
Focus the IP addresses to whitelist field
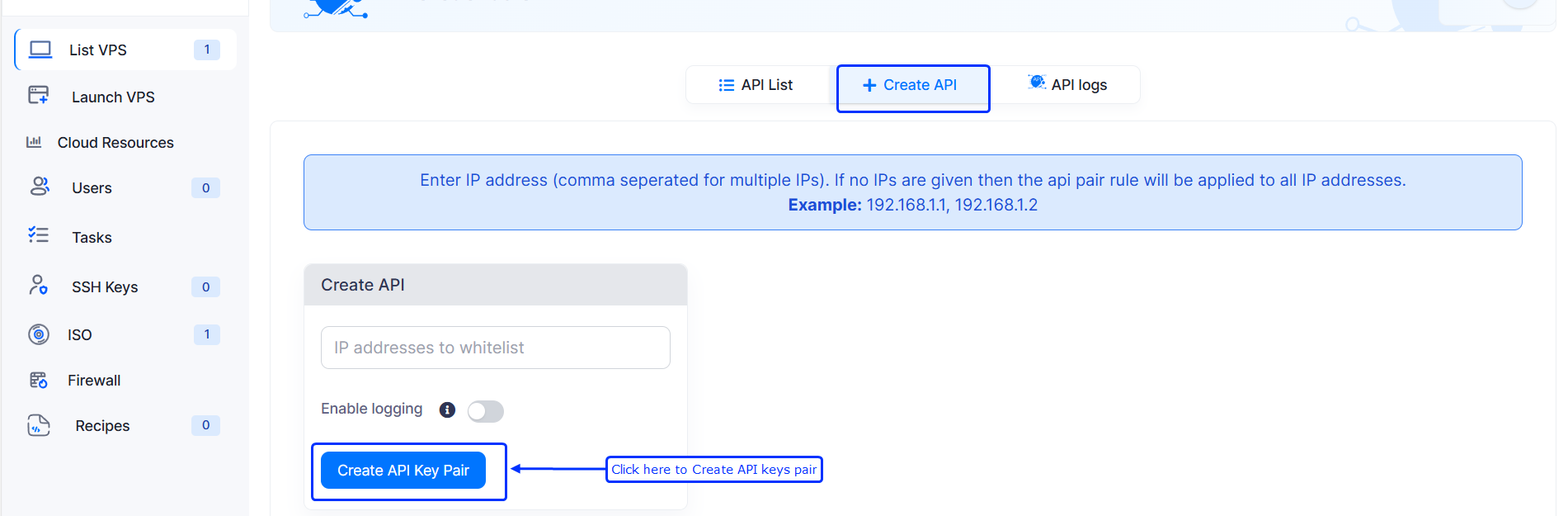pyautogui.click(x=495, y=348)
